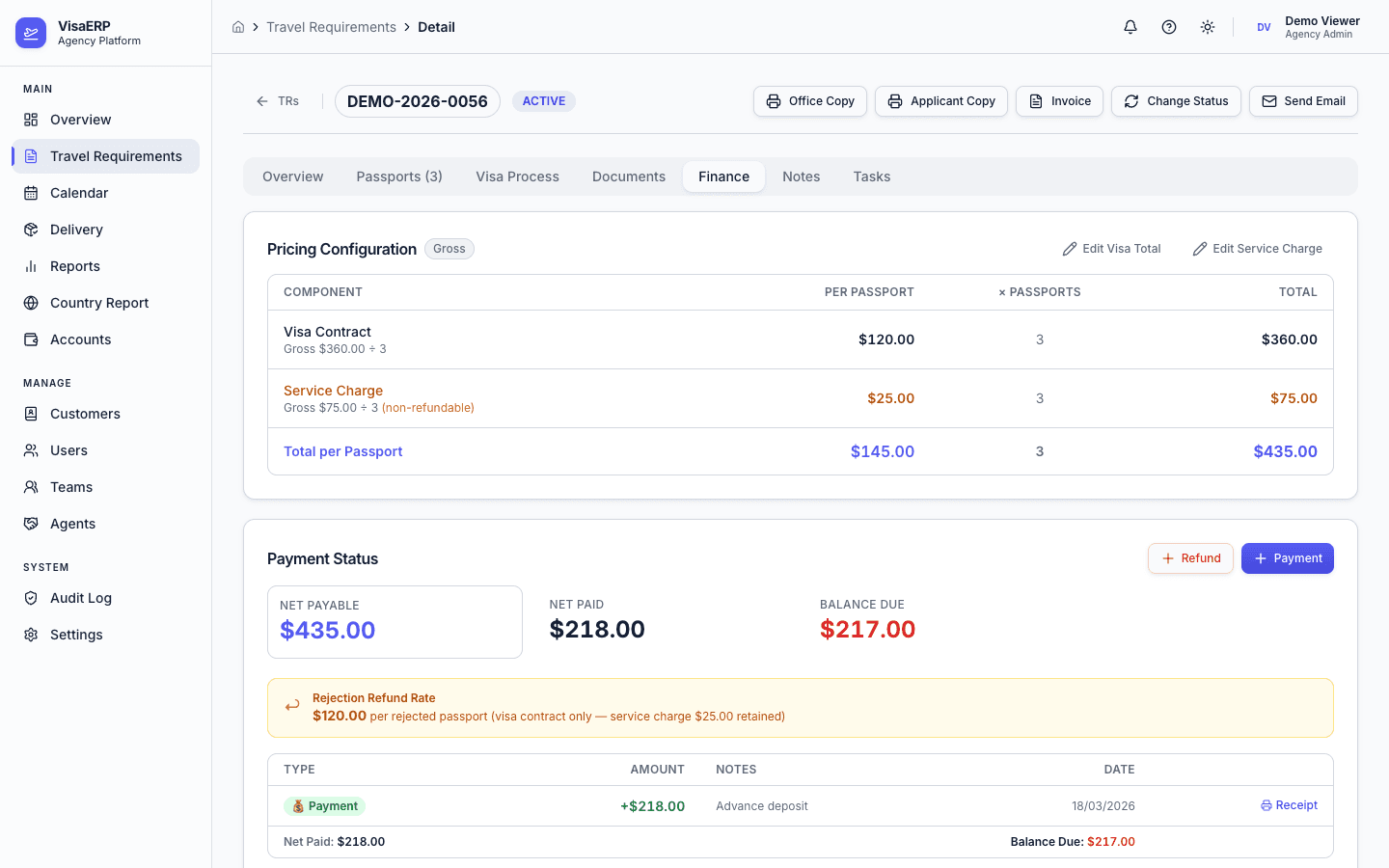Switch to the Visa Process tab
Screen dimensions: 1389x868
tap(517, 176)
